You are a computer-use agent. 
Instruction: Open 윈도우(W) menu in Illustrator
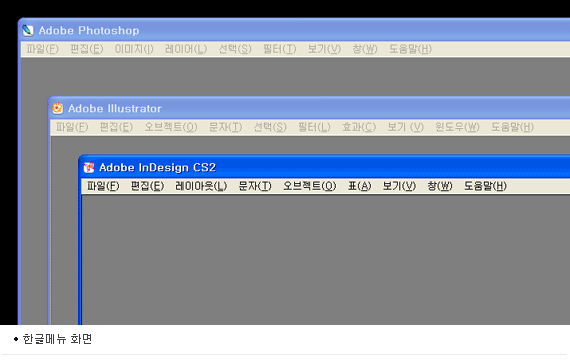point(457,127)
